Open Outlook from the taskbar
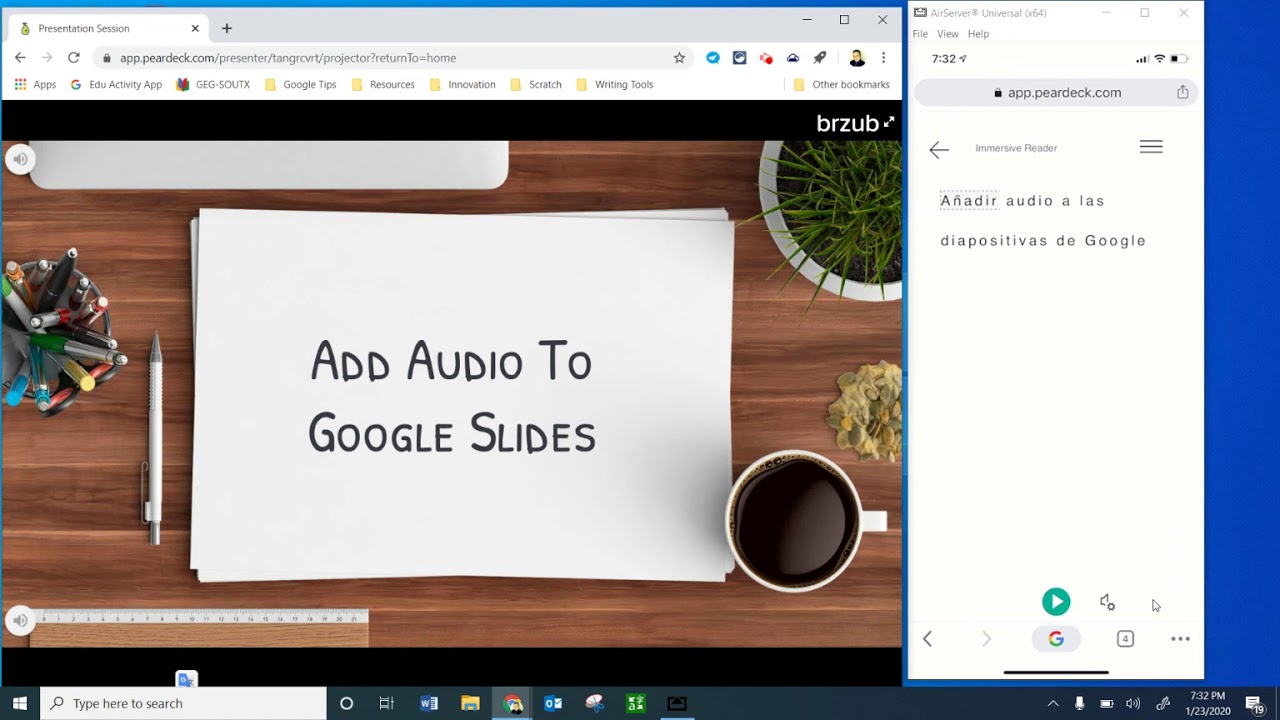Screen dimensions: 1280x720 click(553, 703)
